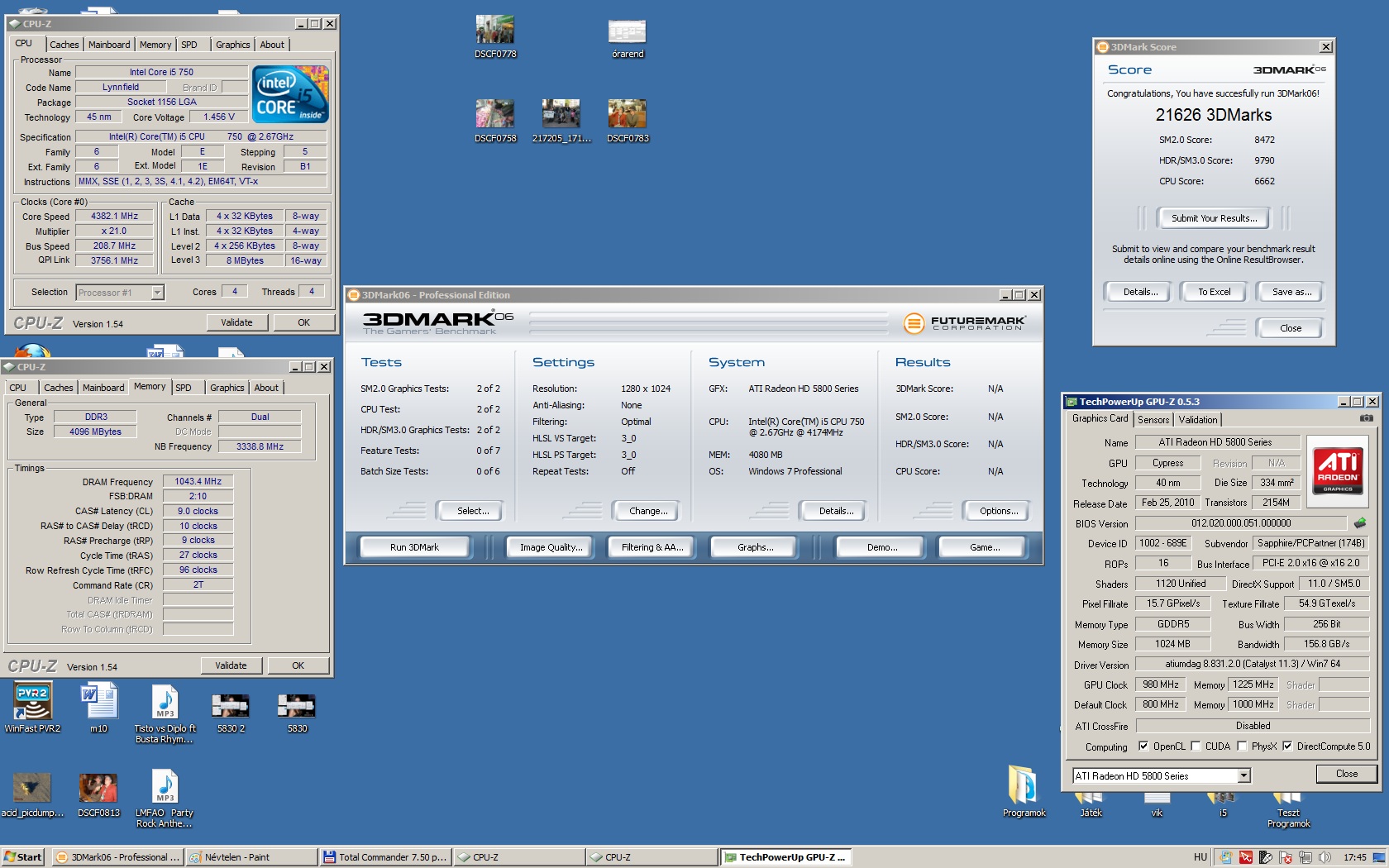This screenshot has height=868, width=1389.
Task: Click the Intel Core i5 750 name field
Action: [x=161, y=72]
